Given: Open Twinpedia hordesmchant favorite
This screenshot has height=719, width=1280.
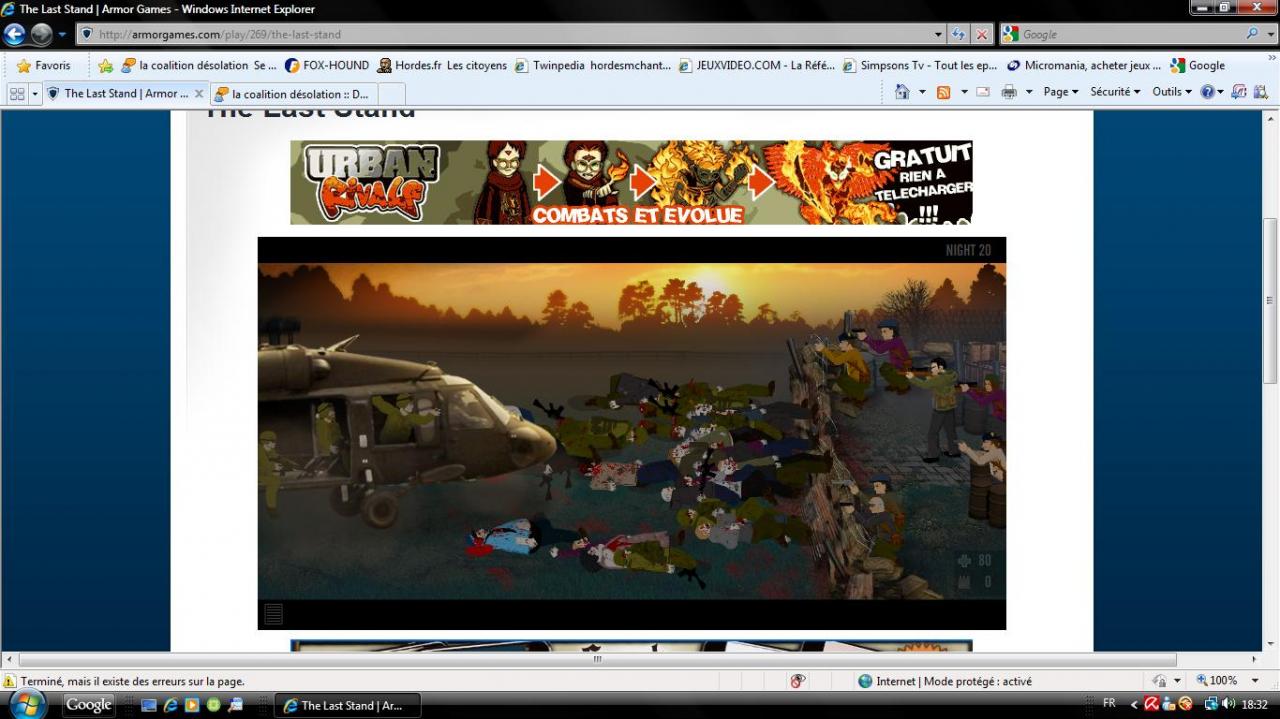Looking at the screenshot, I should point(593,66).
